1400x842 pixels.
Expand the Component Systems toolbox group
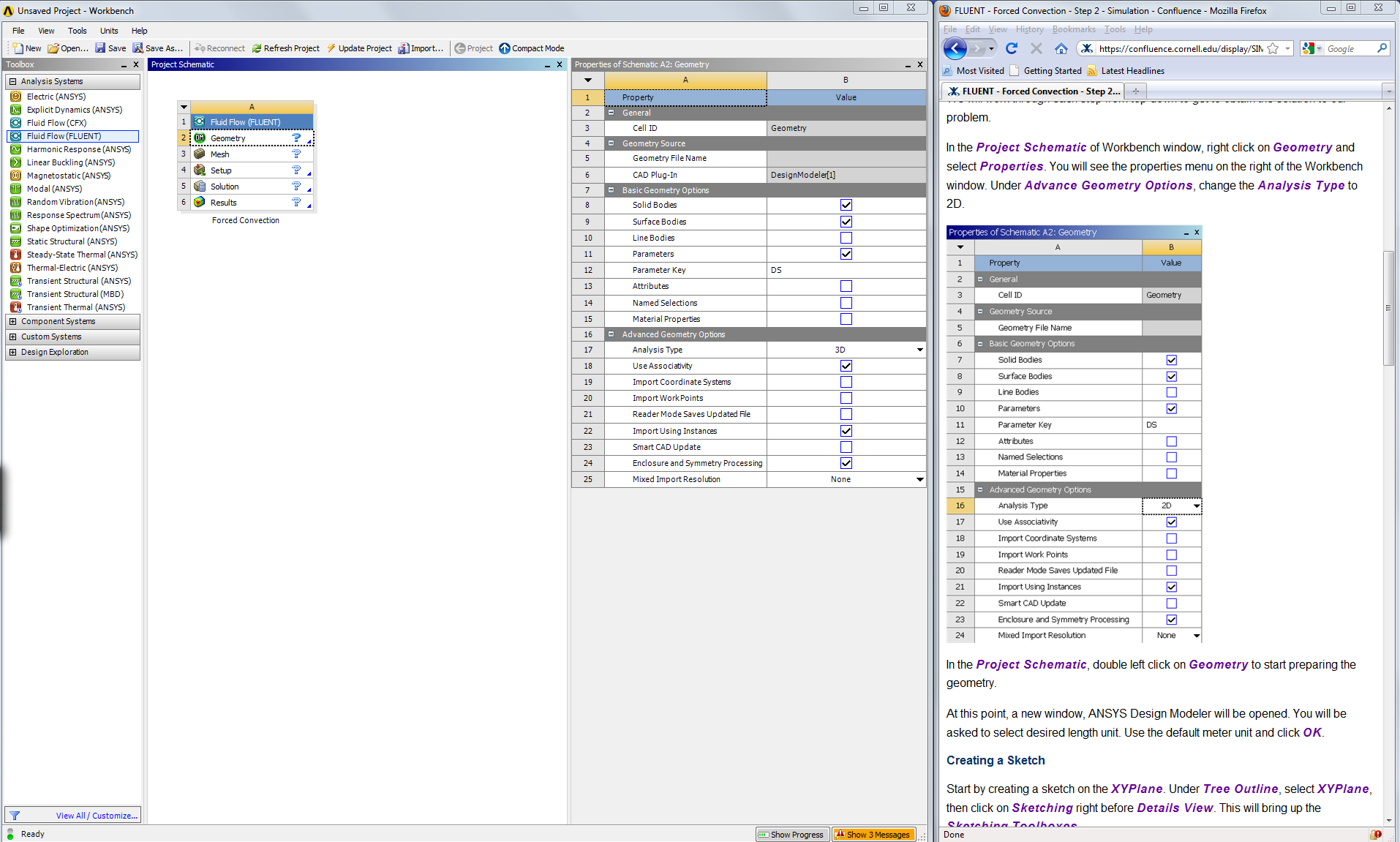tap(12, 321)
